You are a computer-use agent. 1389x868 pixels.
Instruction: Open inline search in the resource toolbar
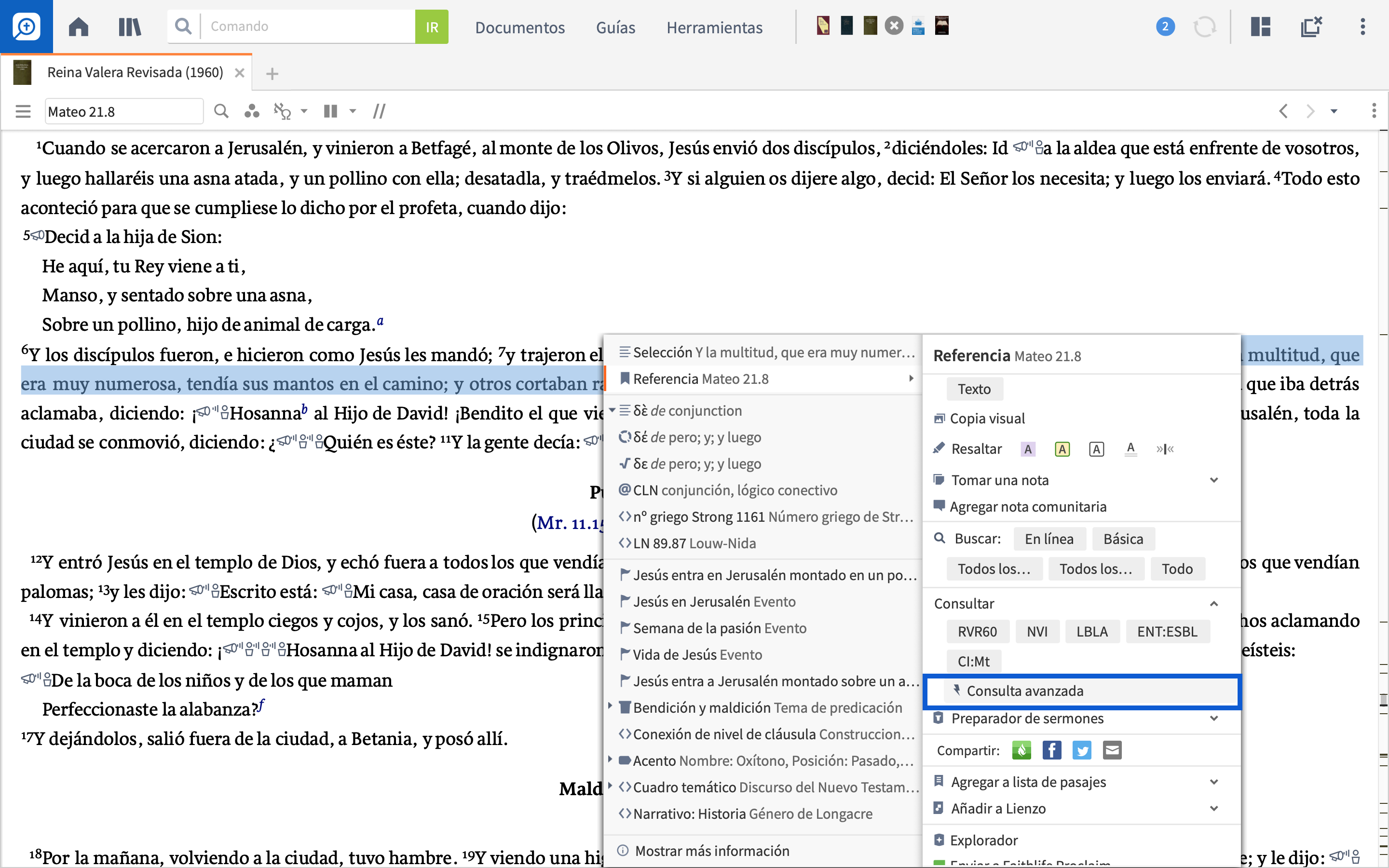221,111
